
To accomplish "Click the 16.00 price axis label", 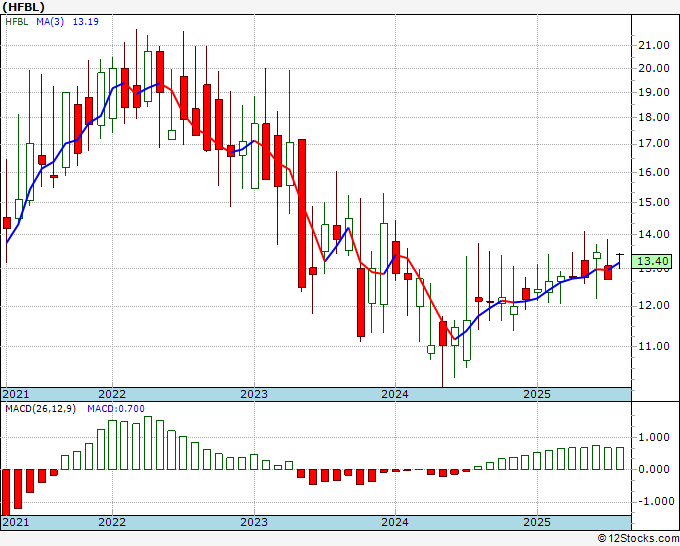I will click(654, 172).
